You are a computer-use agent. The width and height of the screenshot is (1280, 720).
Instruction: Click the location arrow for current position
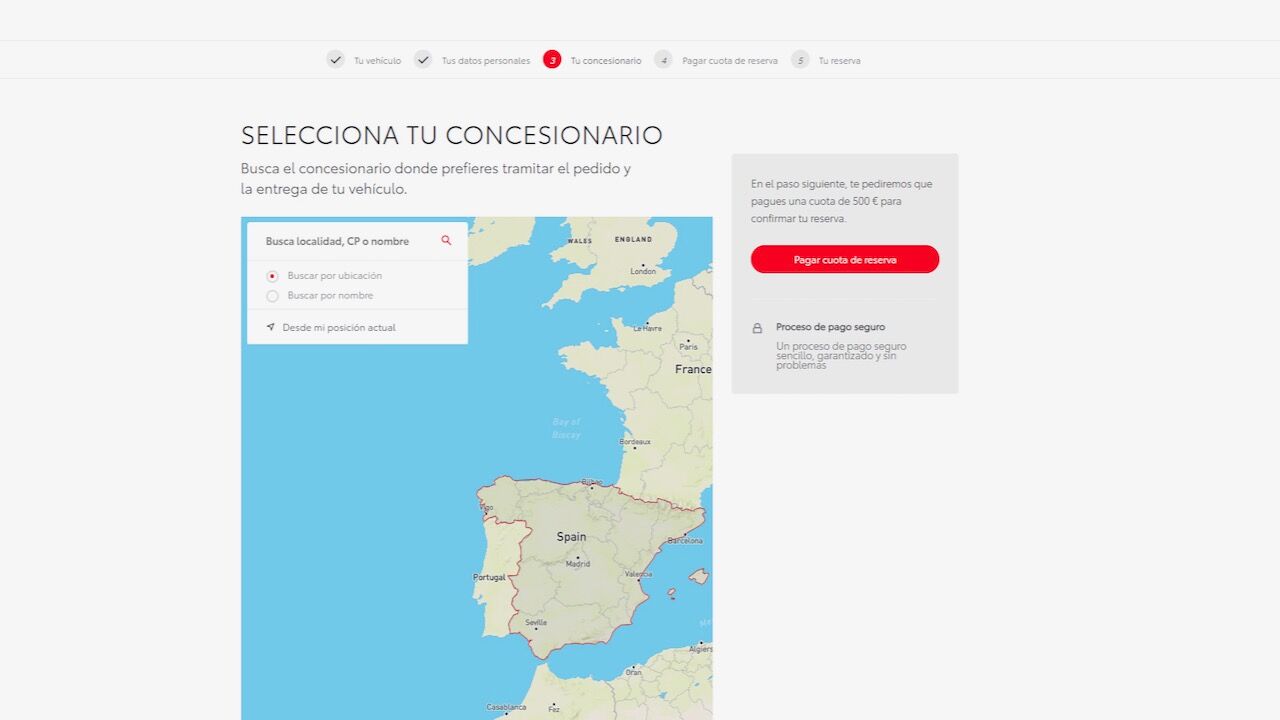point(271,327)
